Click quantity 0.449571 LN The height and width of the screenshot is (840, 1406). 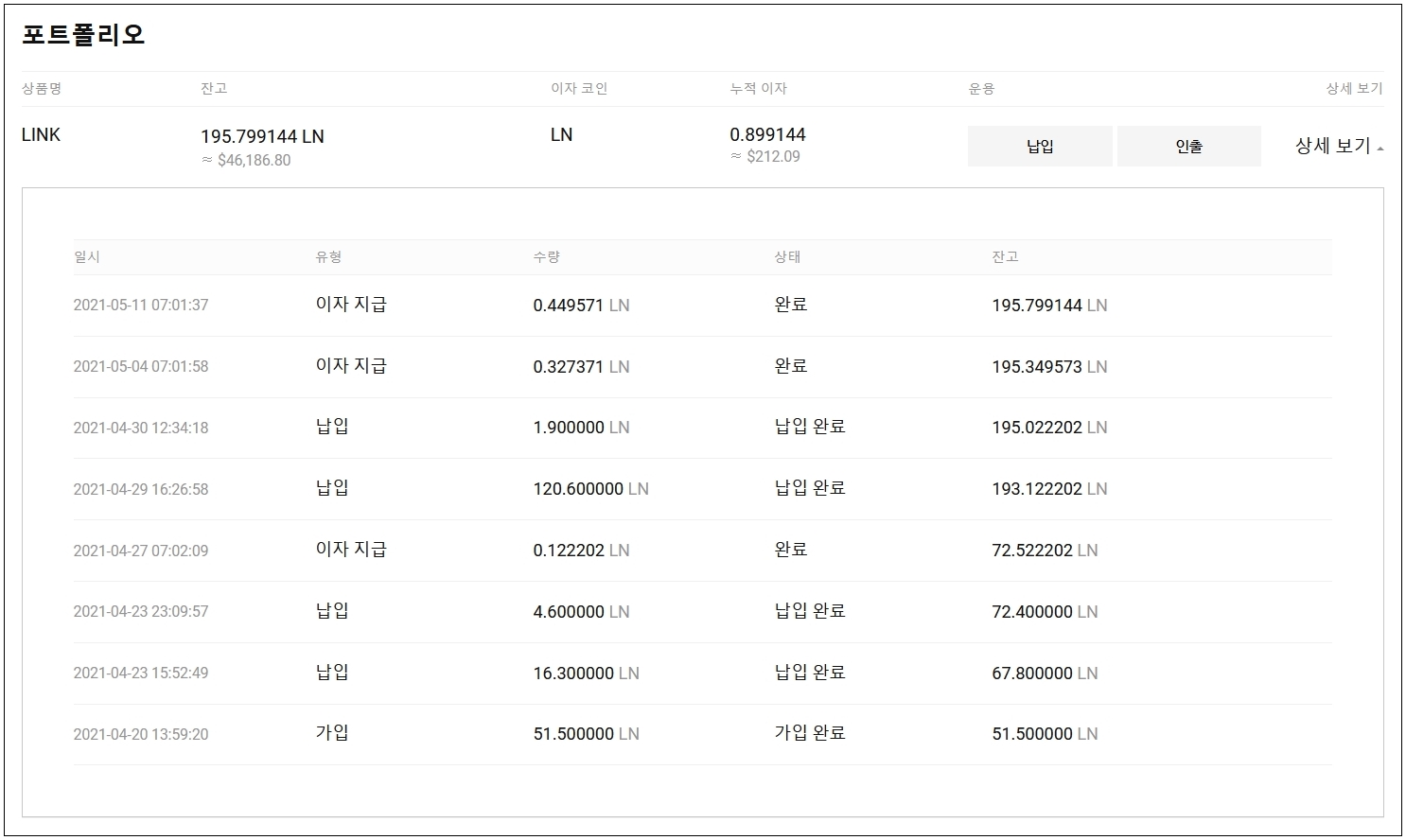(581, 306)
